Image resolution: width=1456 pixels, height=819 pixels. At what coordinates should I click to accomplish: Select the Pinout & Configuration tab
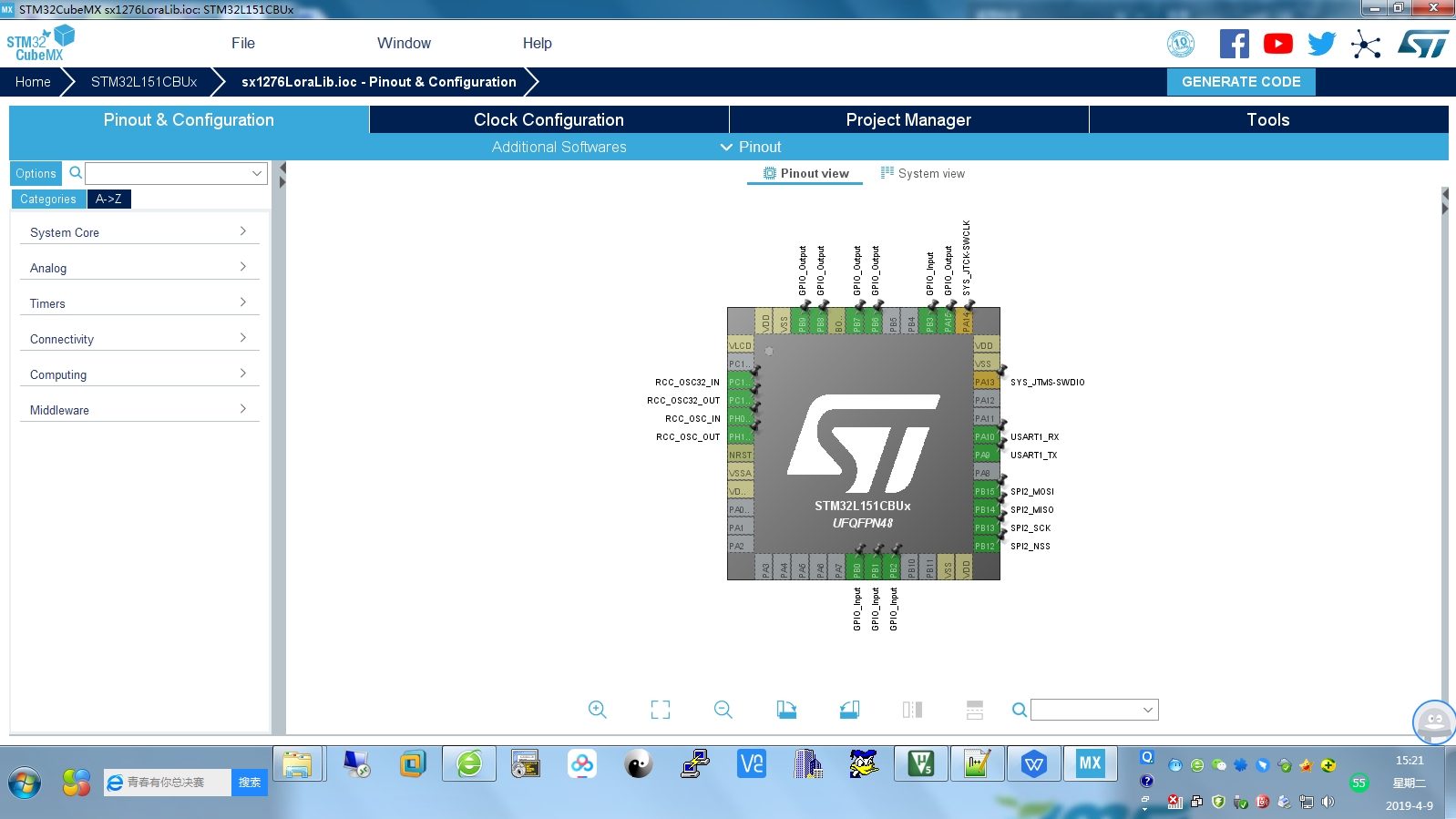pos(189,119)
